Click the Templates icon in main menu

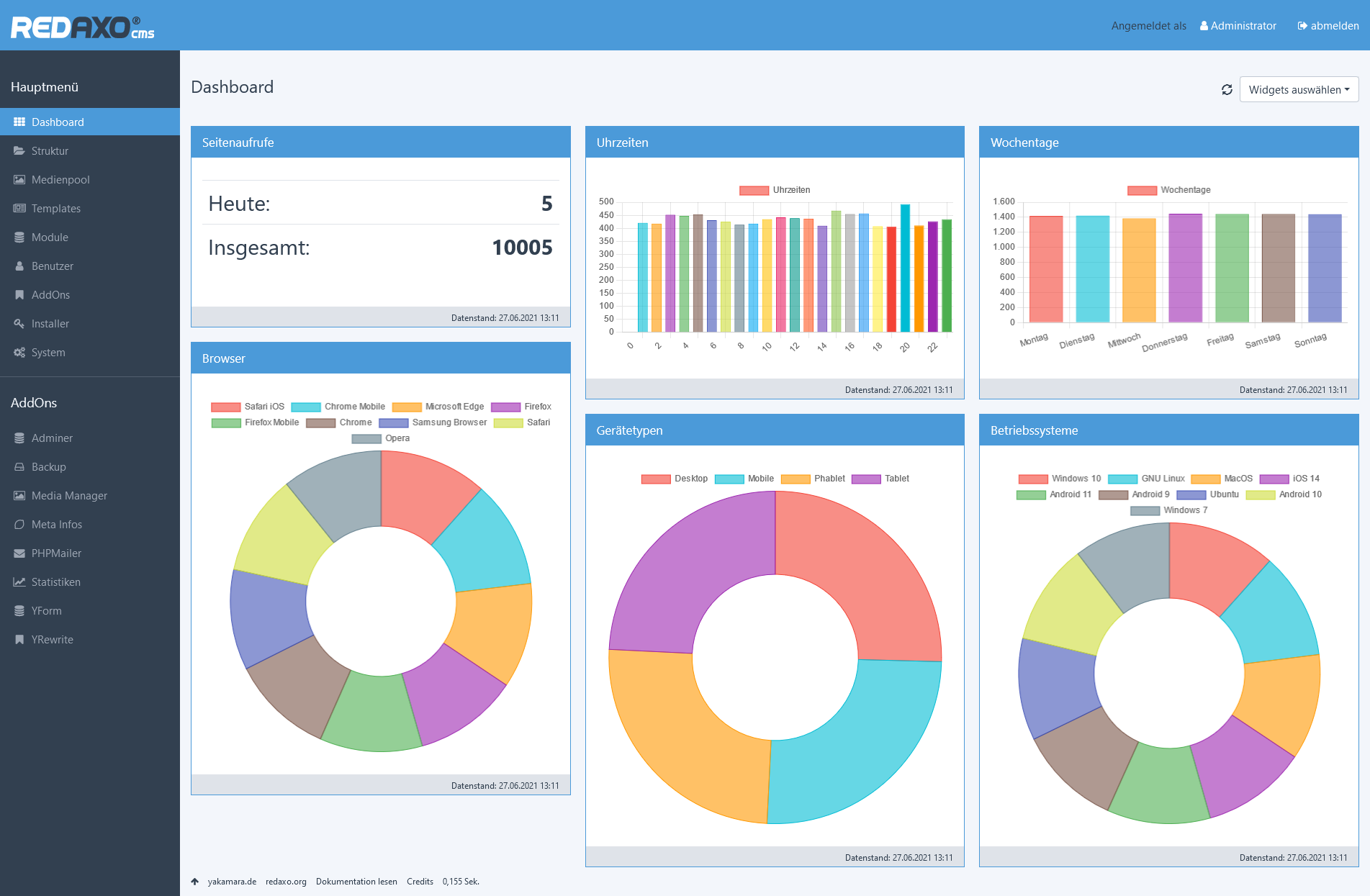click(19, 209)
